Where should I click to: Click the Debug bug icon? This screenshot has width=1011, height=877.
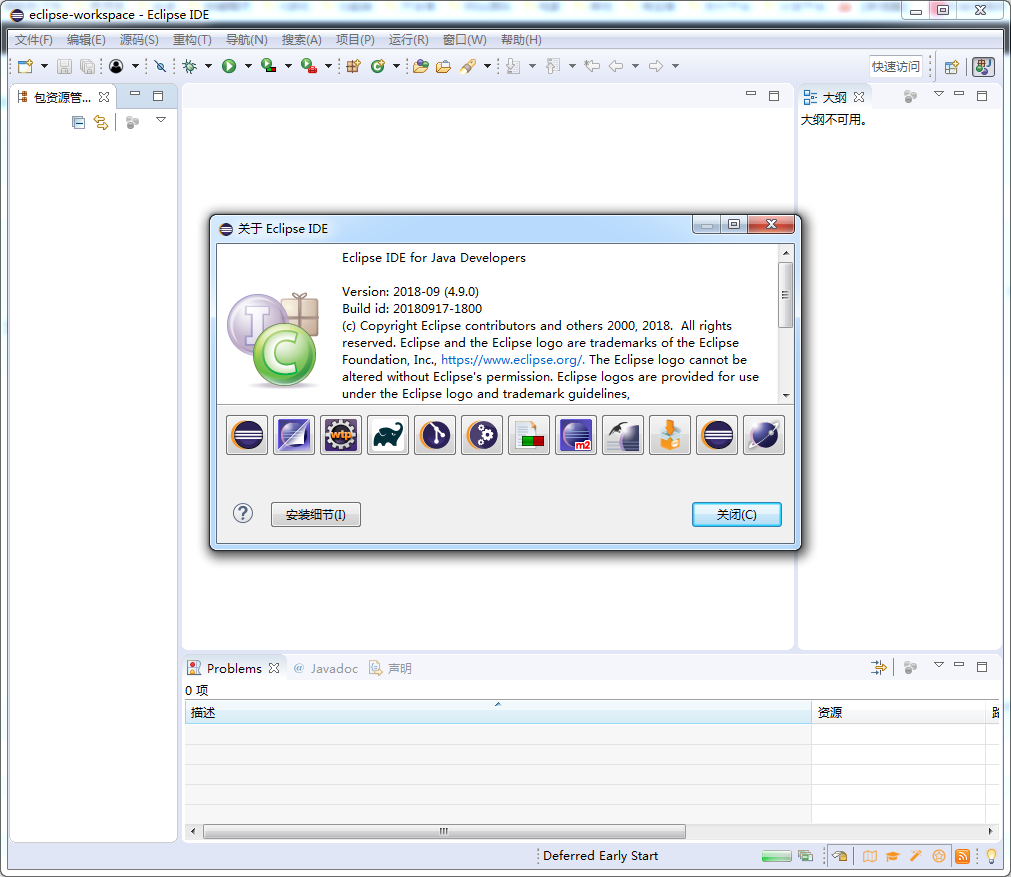coord(190,66)
